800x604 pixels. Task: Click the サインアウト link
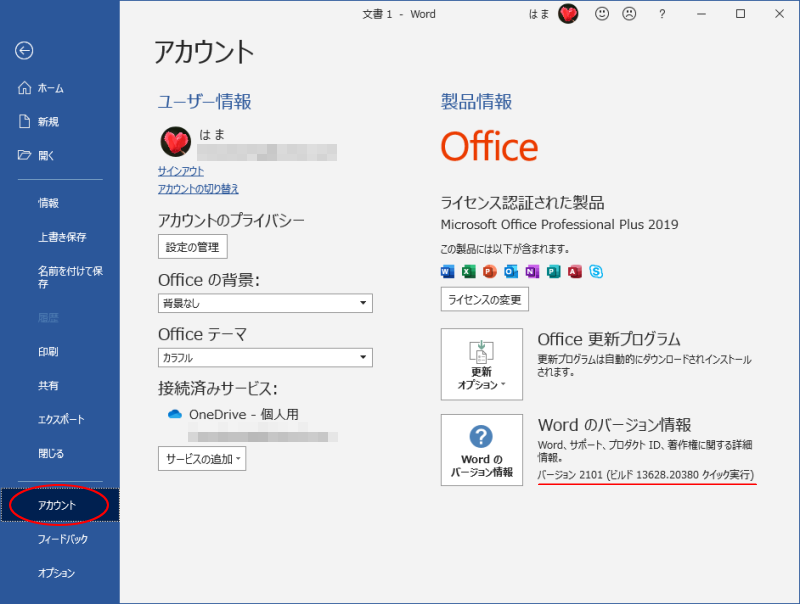pos(180,171)
